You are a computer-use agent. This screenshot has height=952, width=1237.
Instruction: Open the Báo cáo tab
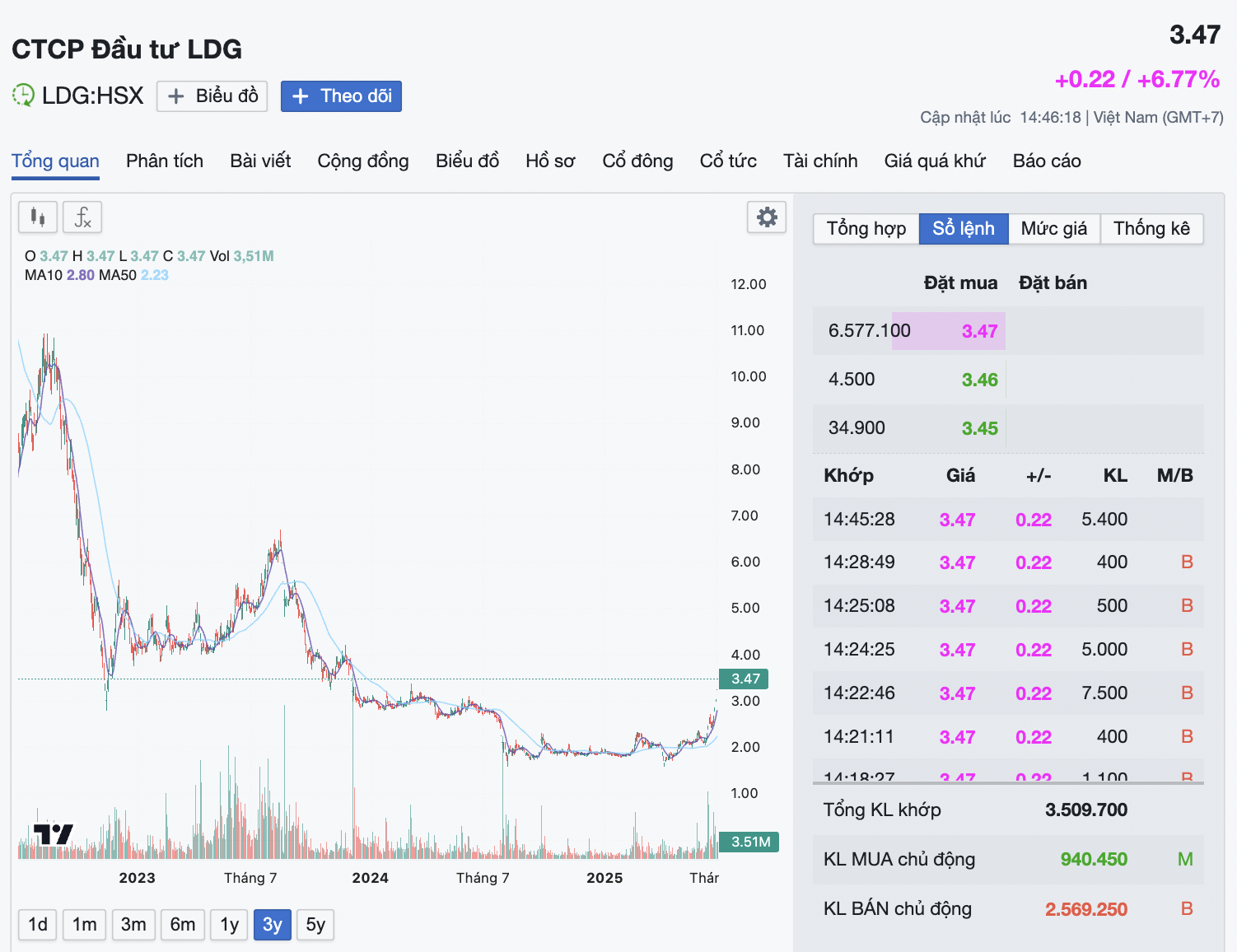point(1047,161)
